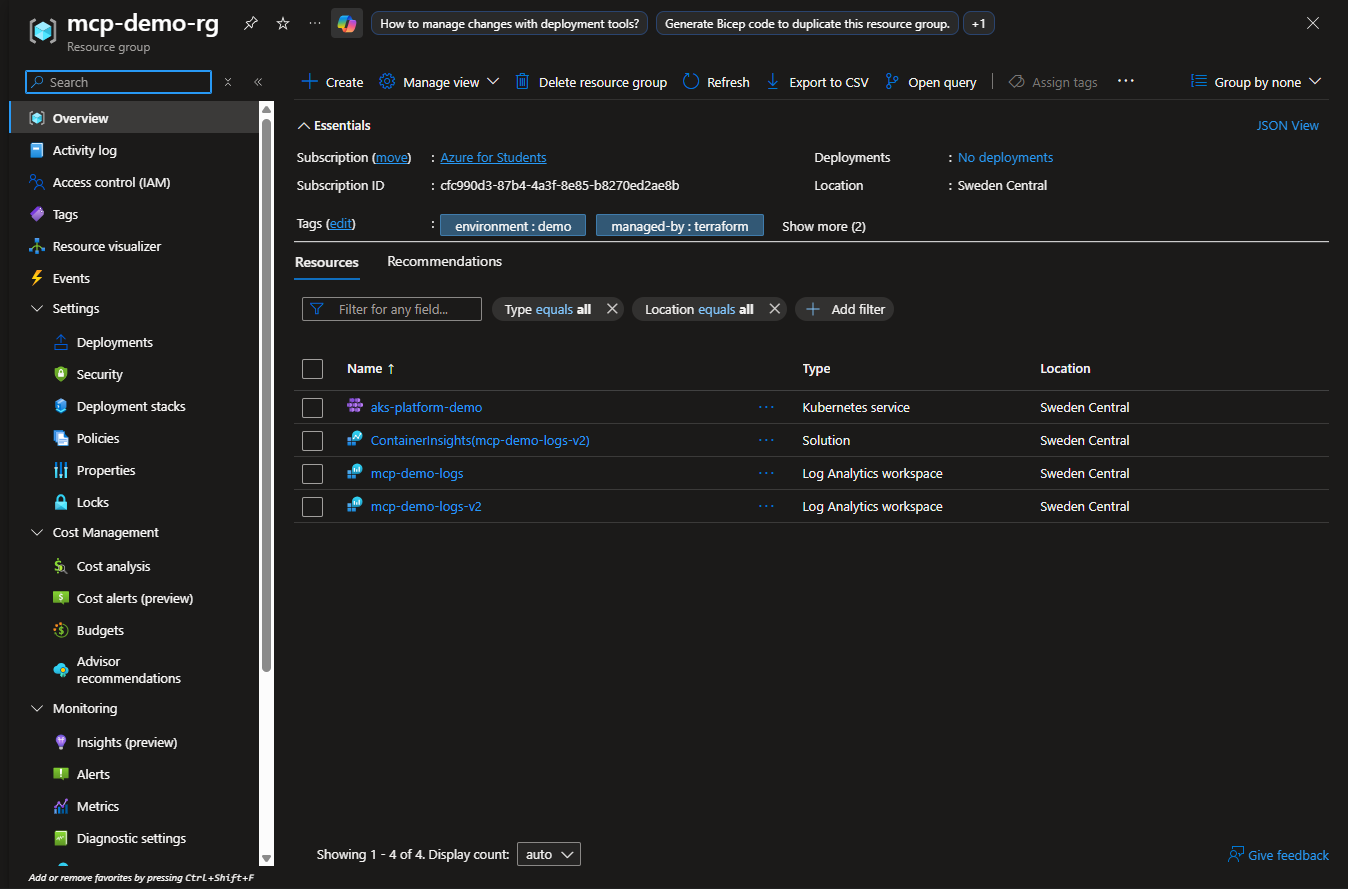The image size is (1348, 889).
Task: Remove the Type equals all filter
Action: (x=612, y=309)
